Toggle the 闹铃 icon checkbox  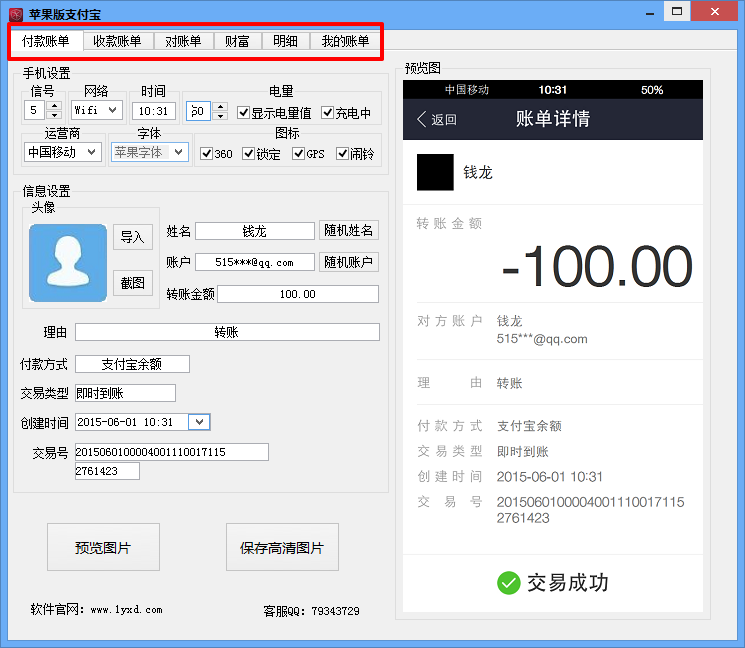342,153
